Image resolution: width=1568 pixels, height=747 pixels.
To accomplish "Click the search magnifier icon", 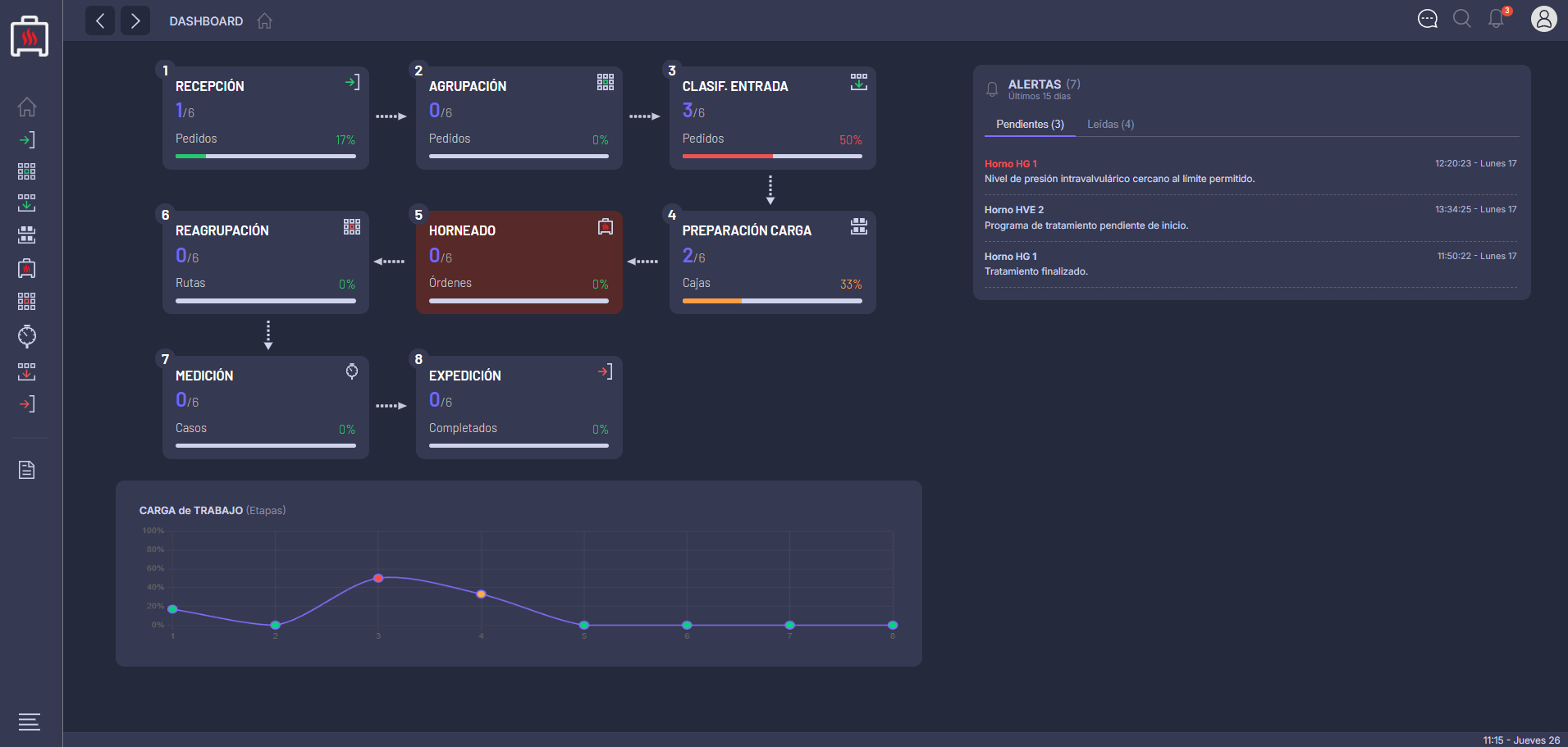I will (1462, 19).
